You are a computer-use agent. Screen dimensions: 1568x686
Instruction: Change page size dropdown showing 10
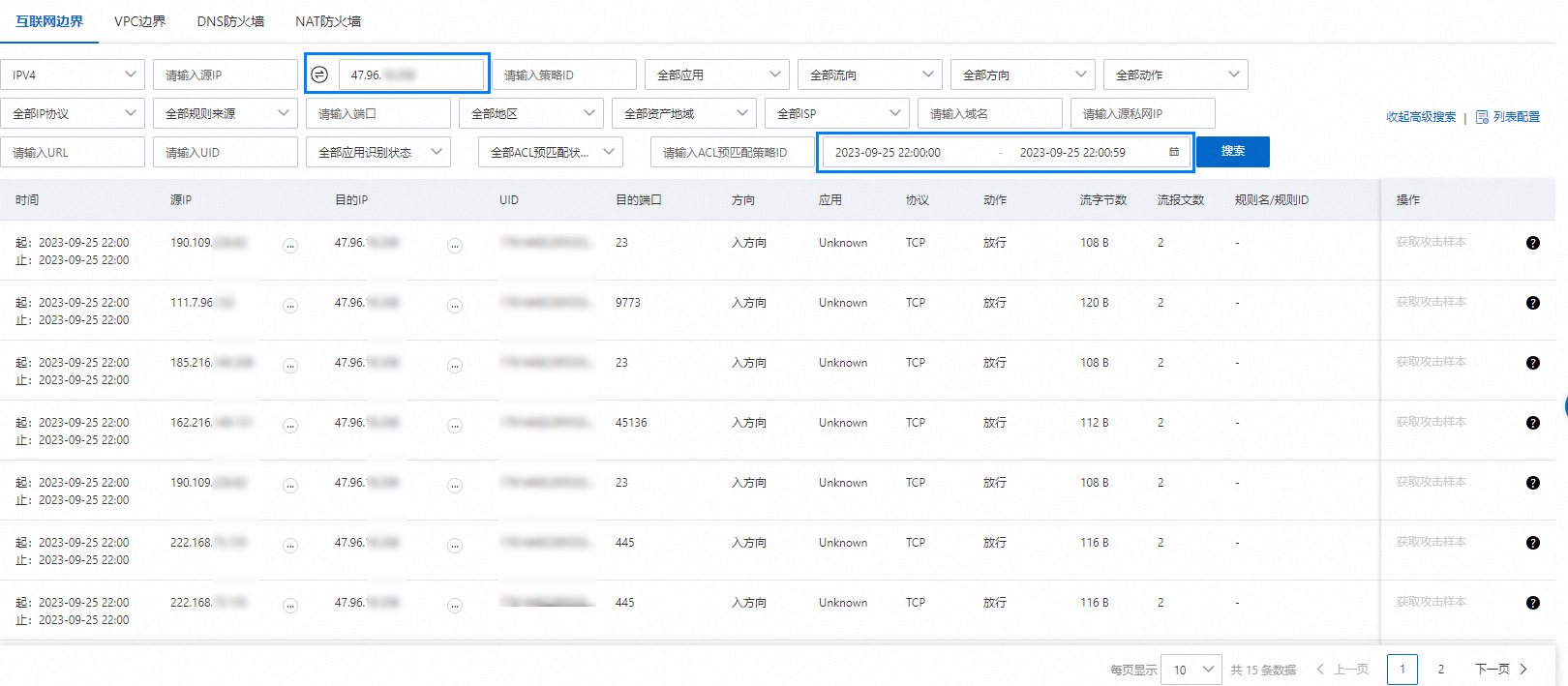click(x=1191, y=670)
